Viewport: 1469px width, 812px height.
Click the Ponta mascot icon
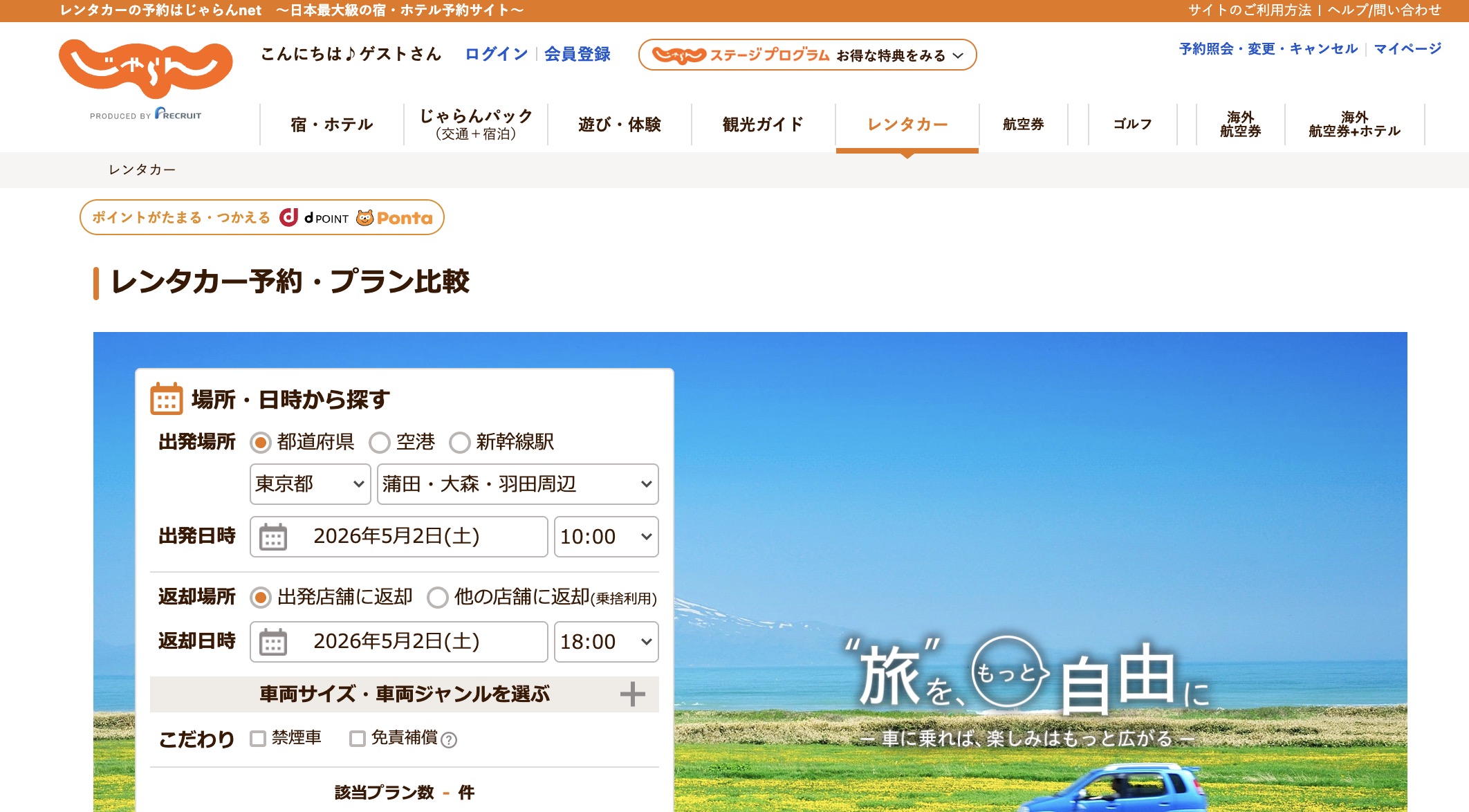364,218
